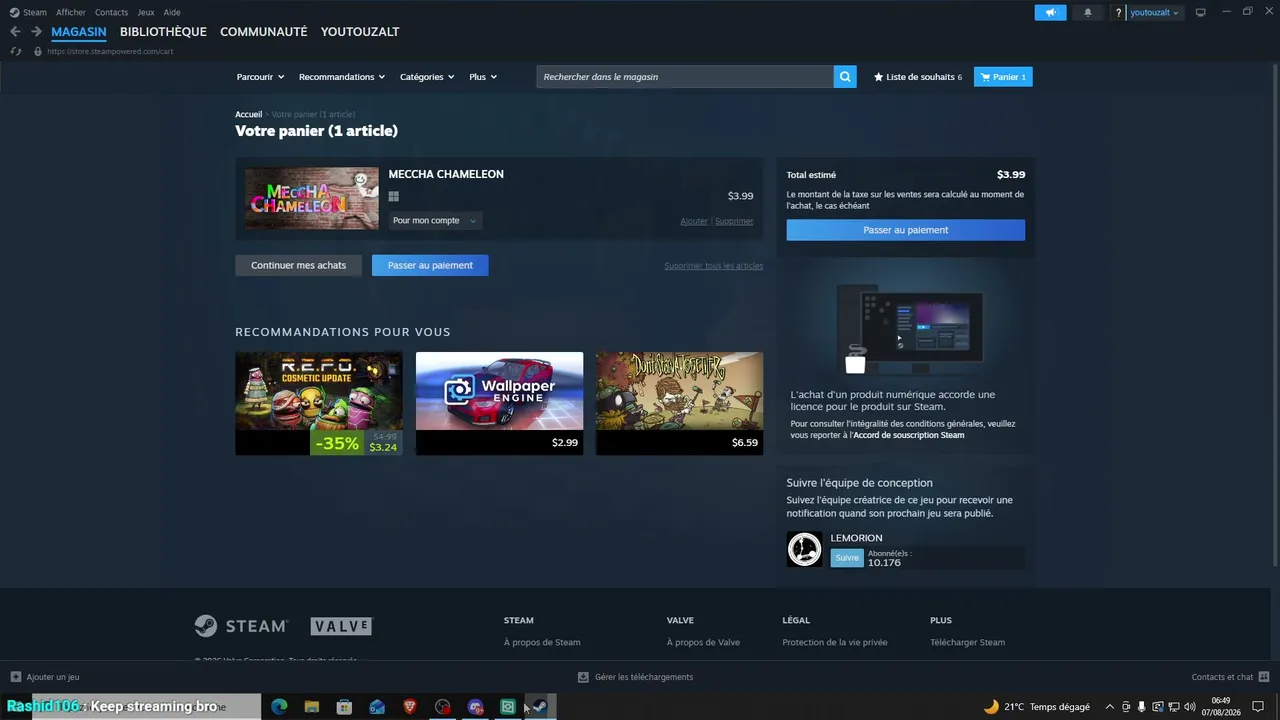Open the MECCHA CHAMELEON cart thumbnail
This screenshot has width=1280, height=720.
tap(312, 198)
